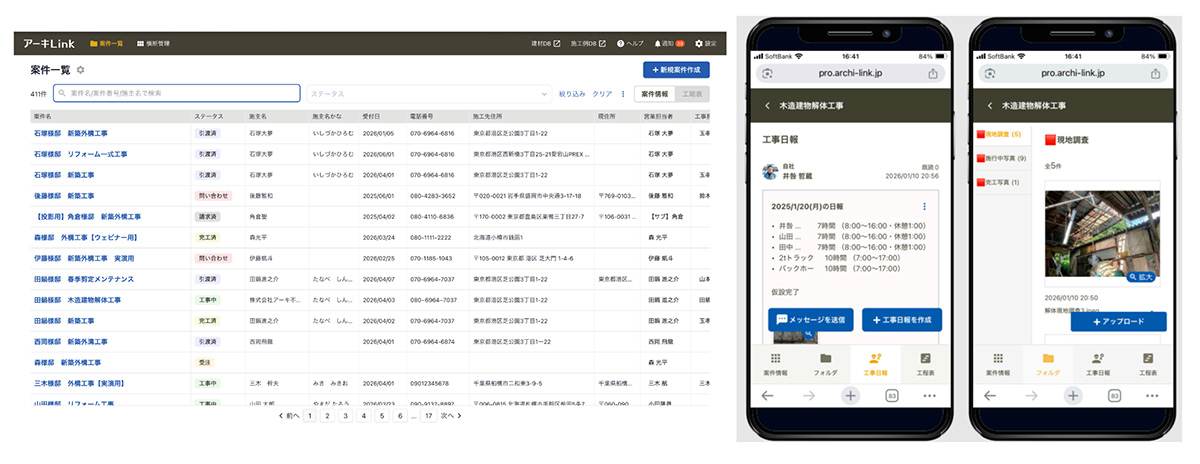Open 西岡様邸 新築外溝工事 project

(70, 341)
